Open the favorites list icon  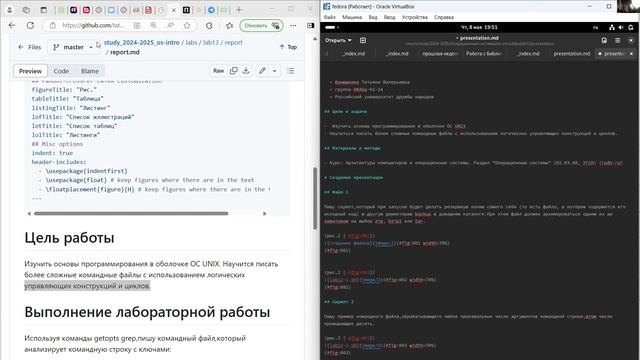click(229, 25)
